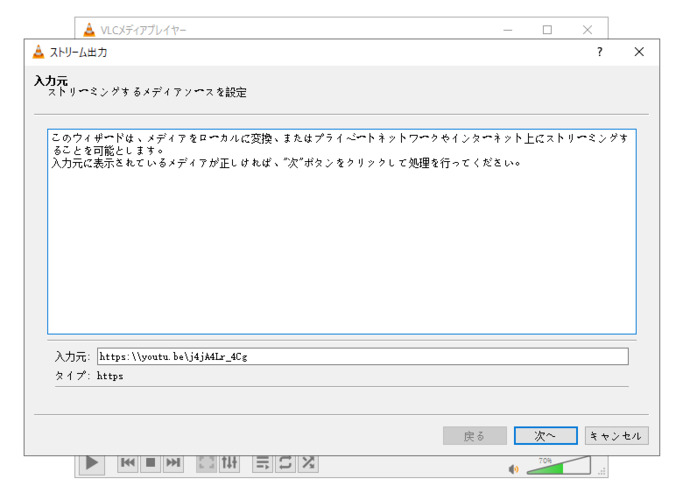Click the help question mark in dialog title
The image size is (697, 500).
tap(600, 52)
